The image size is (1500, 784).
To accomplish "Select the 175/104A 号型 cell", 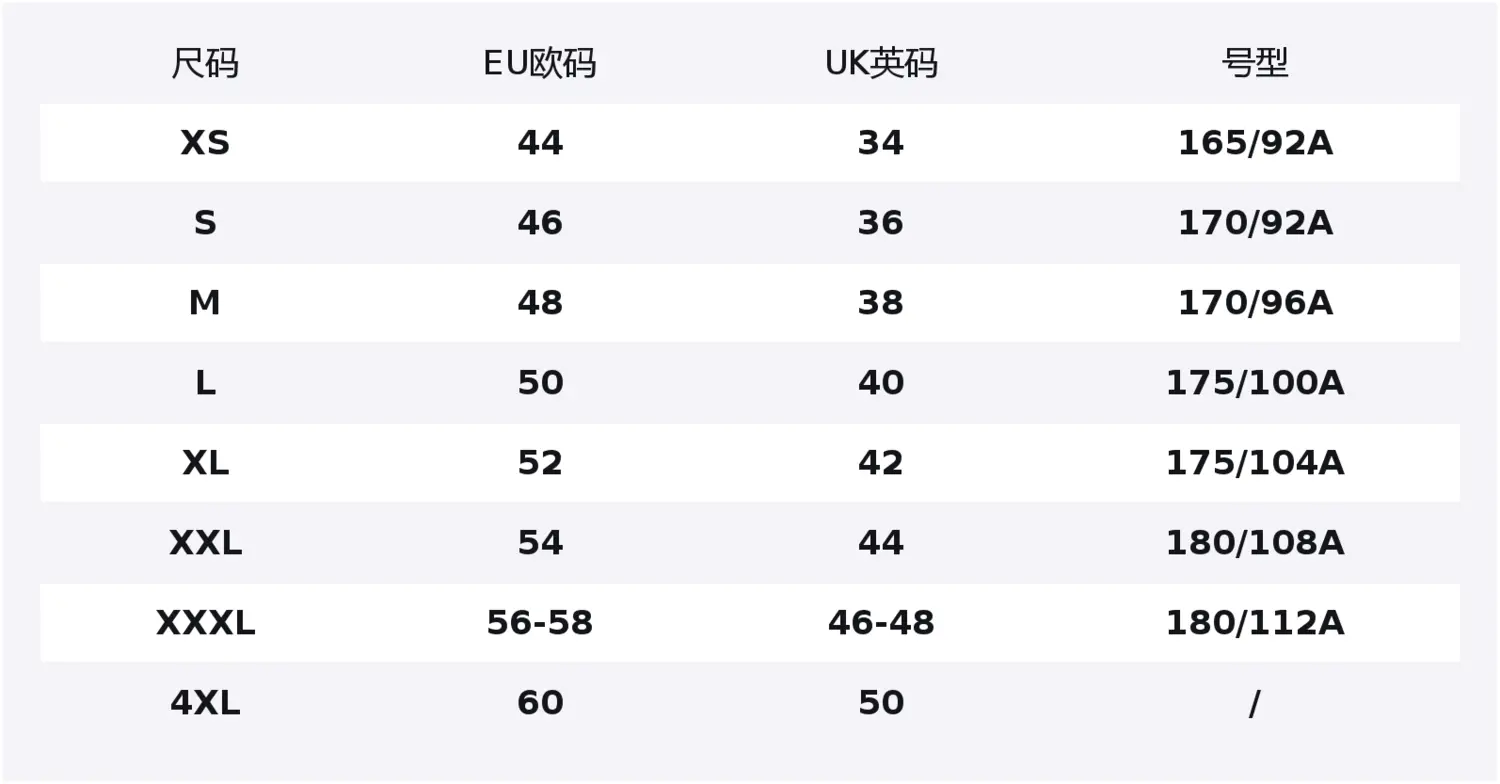I will point(1255,463).
